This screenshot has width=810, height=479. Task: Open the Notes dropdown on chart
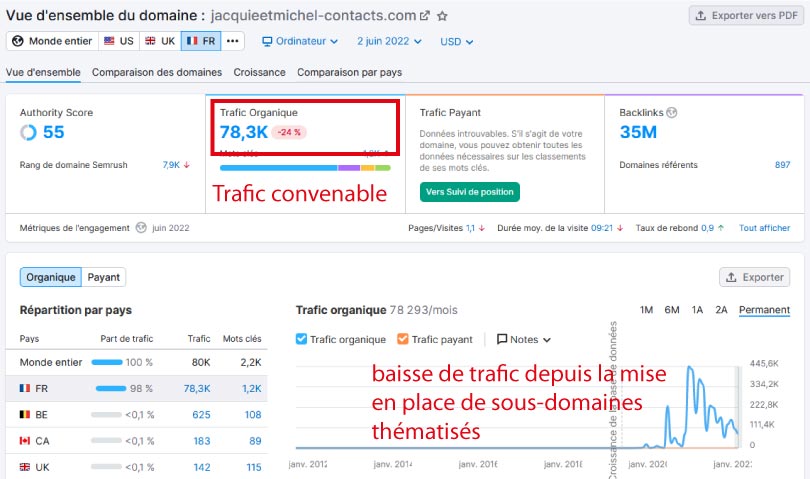click(x=524, y=339)
